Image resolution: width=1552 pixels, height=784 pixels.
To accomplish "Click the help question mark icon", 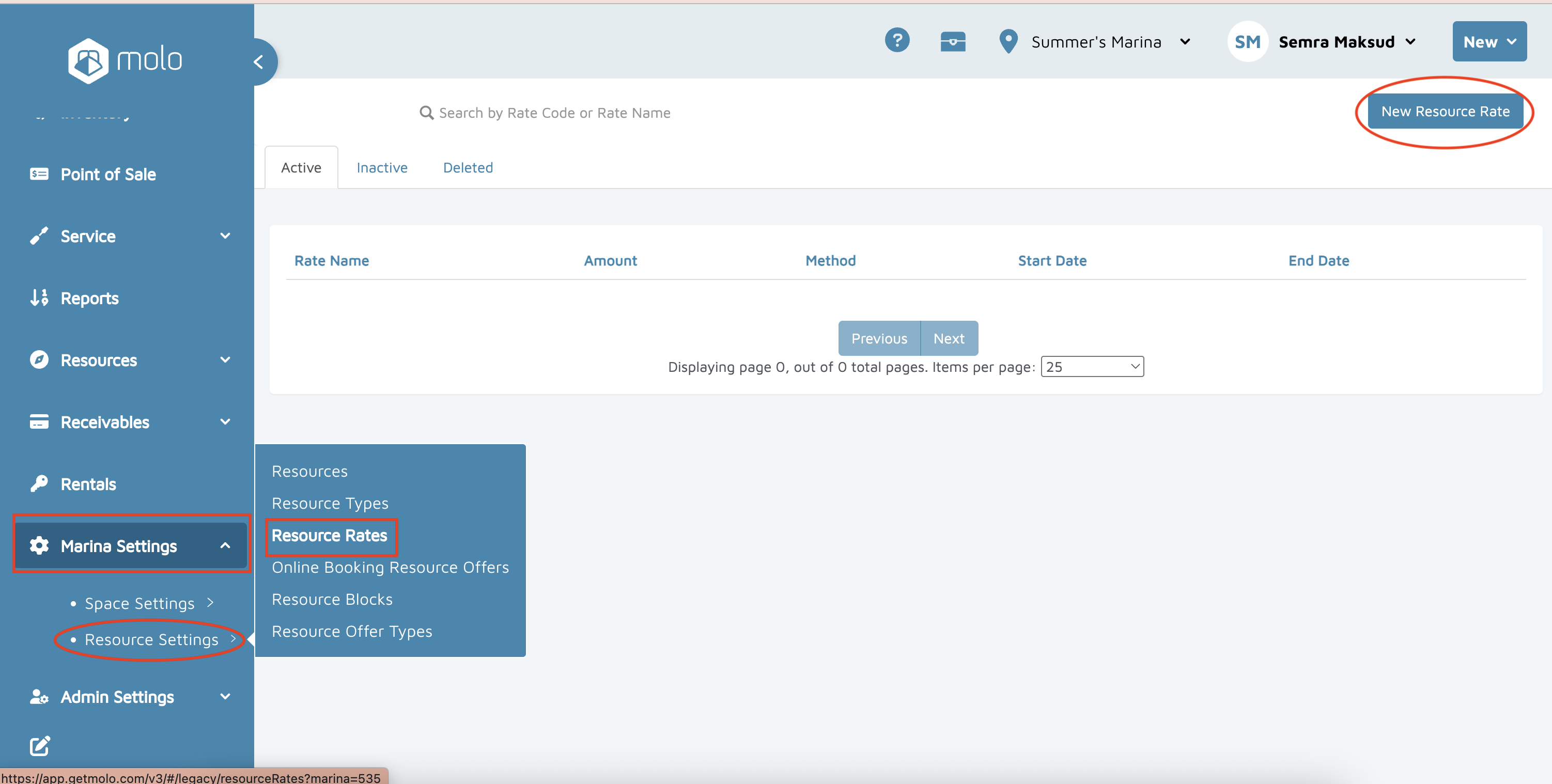I will (x=896, y=41).
